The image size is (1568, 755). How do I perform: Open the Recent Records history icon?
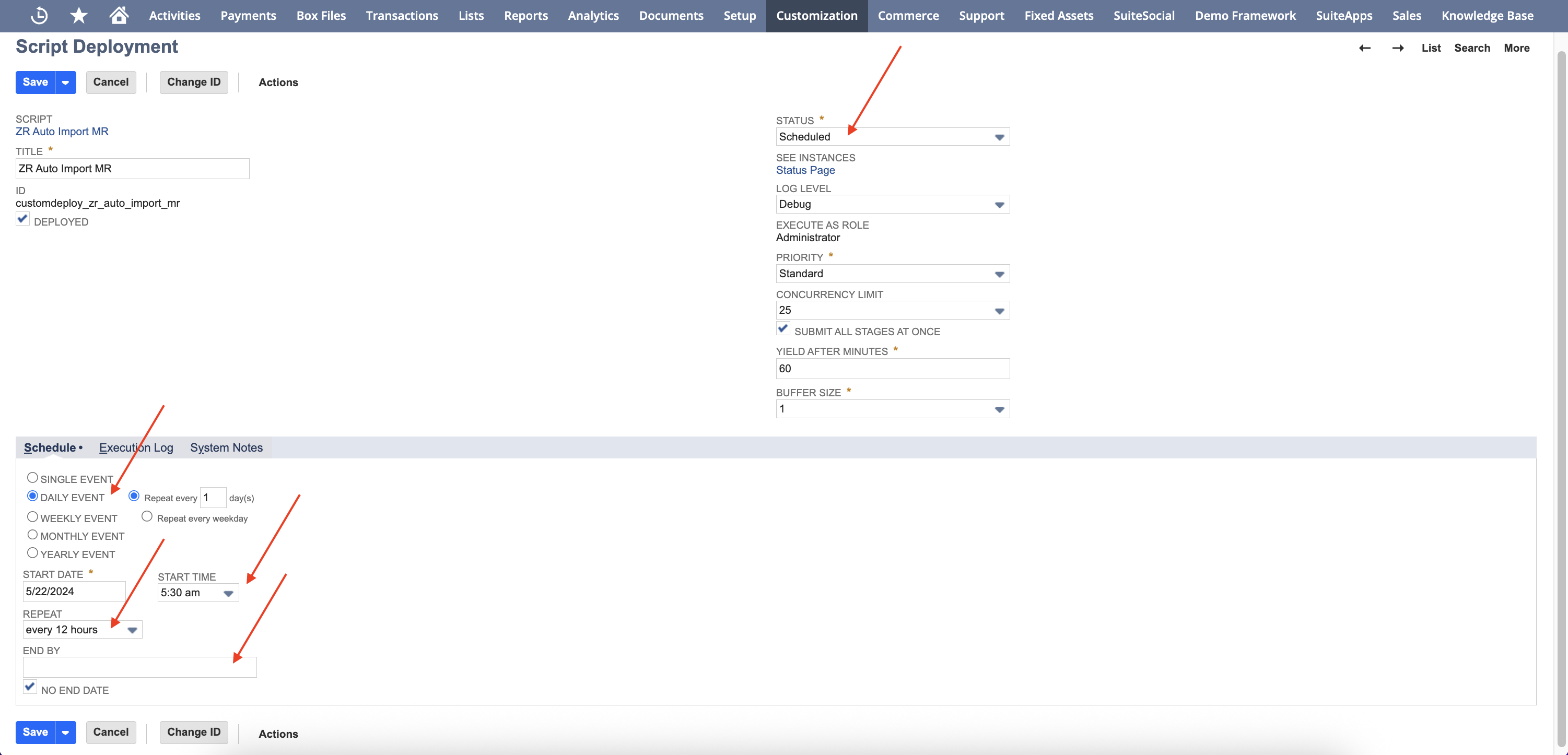40,15
